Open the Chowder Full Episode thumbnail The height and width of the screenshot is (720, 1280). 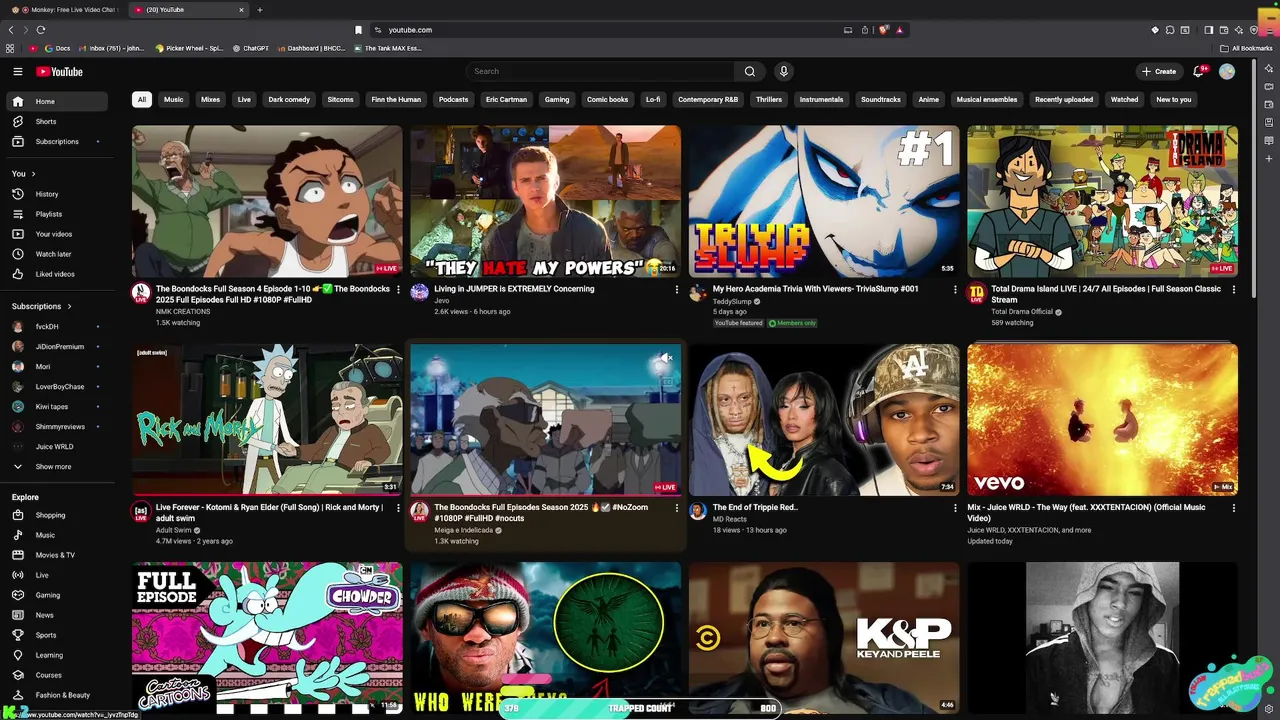tap(267, 637)
